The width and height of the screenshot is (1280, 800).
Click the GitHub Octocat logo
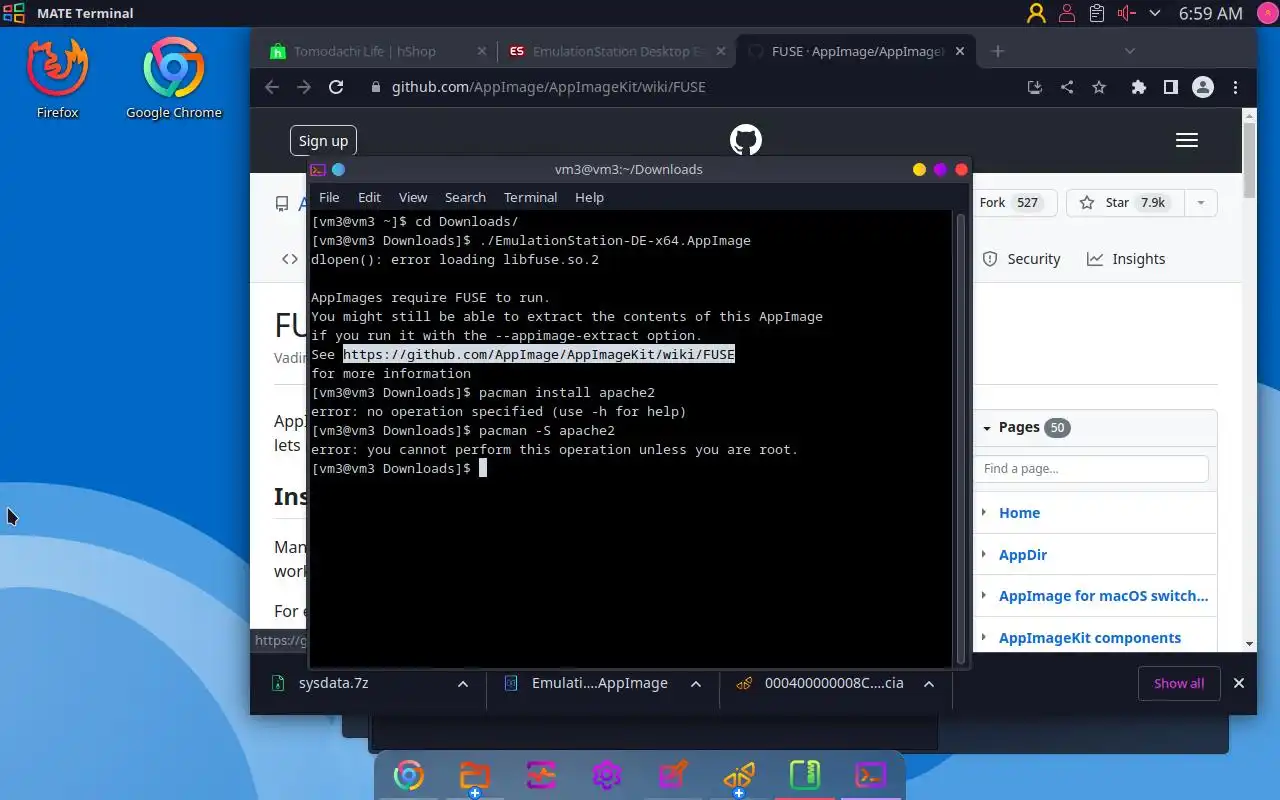(746, 140)
